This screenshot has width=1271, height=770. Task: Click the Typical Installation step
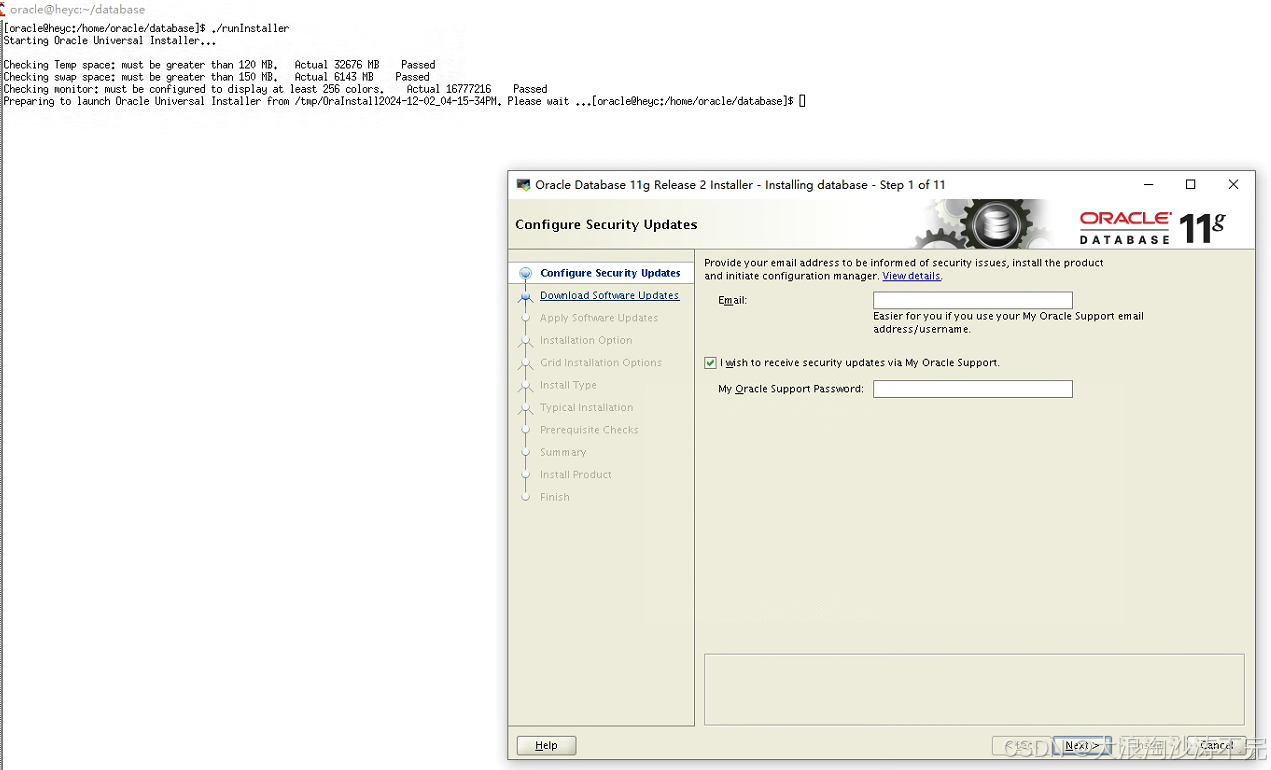click(x=586, y=407)
